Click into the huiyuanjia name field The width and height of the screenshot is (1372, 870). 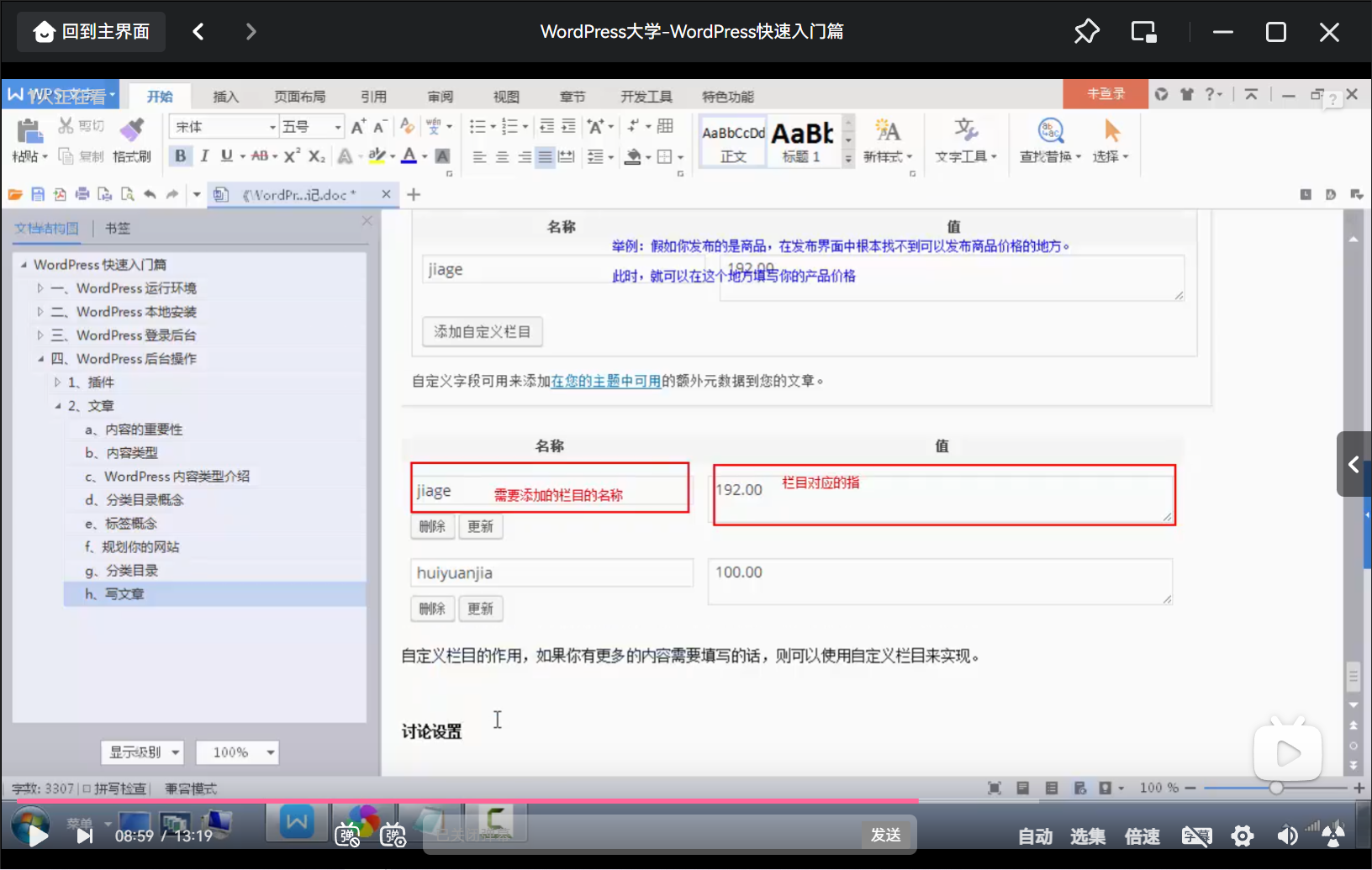tap(551, 573)
